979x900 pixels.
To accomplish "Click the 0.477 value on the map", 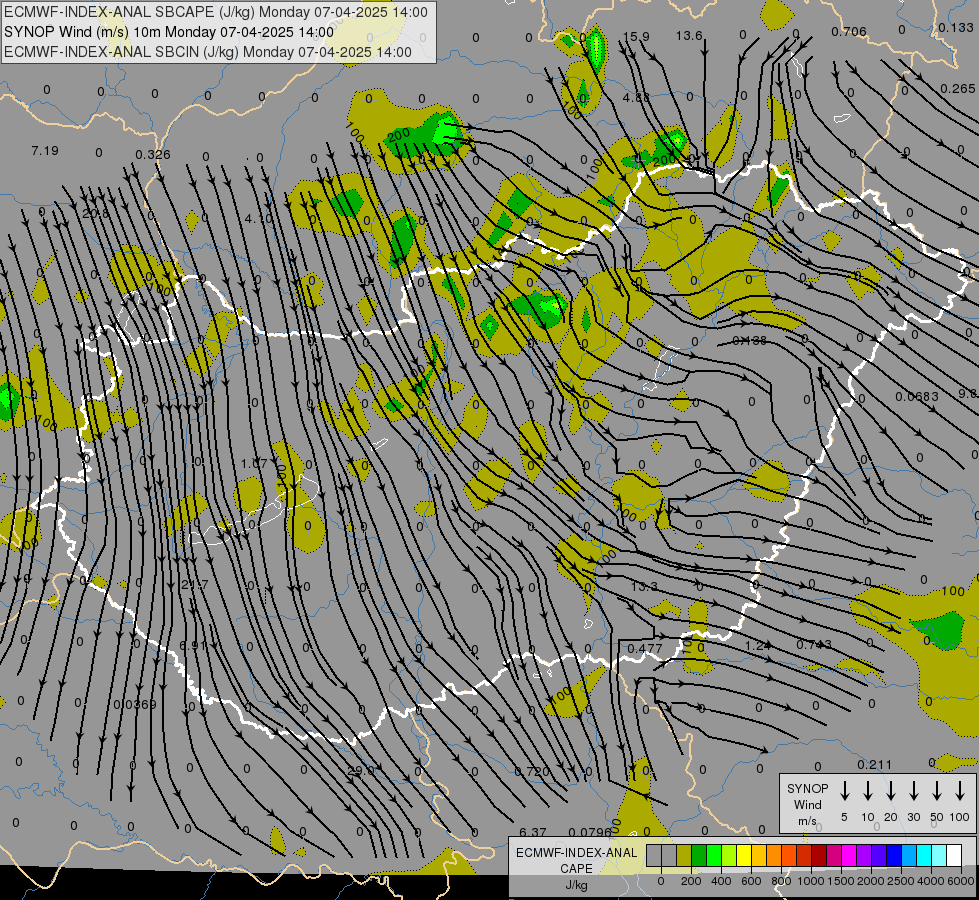I will pos(644,648).
